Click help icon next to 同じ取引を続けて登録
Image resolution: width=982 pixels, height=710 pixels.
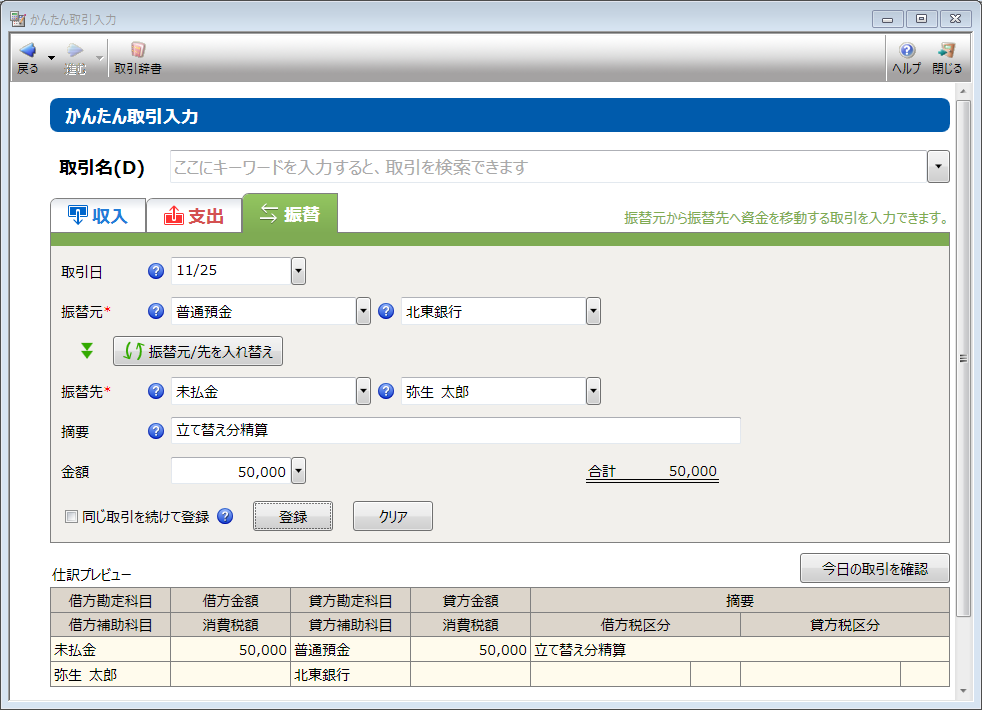coord(225,517)
